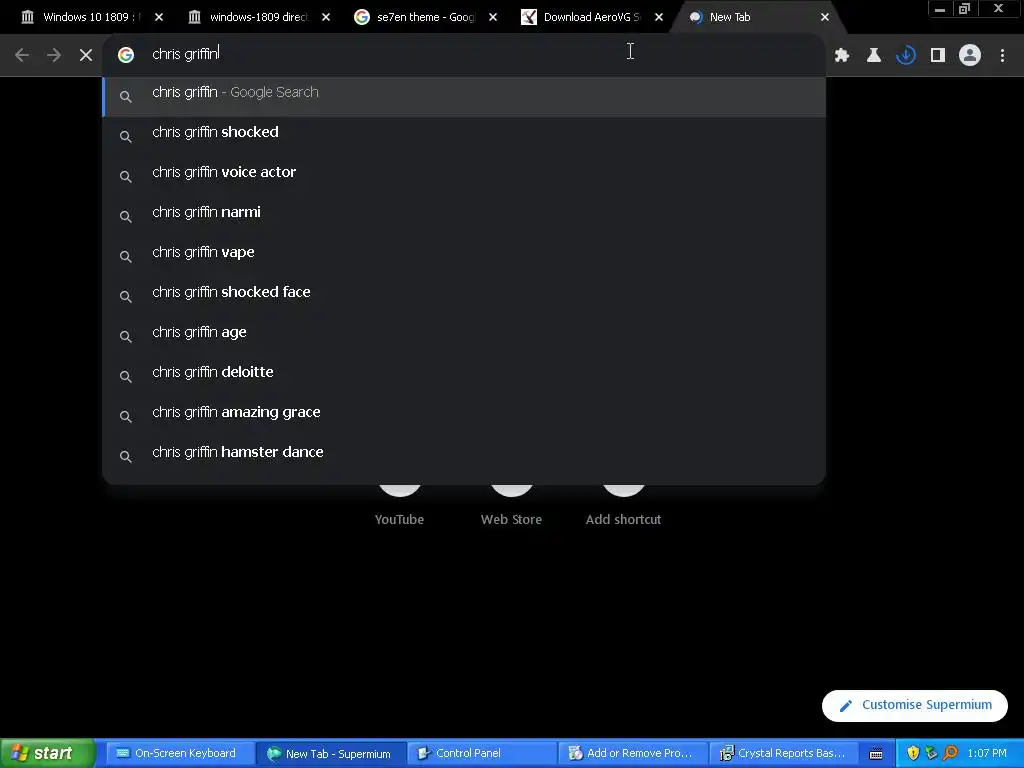The image size is (1024, 768).
Task: Open the YouTube shortcut
Action: [x=400, y=506]
